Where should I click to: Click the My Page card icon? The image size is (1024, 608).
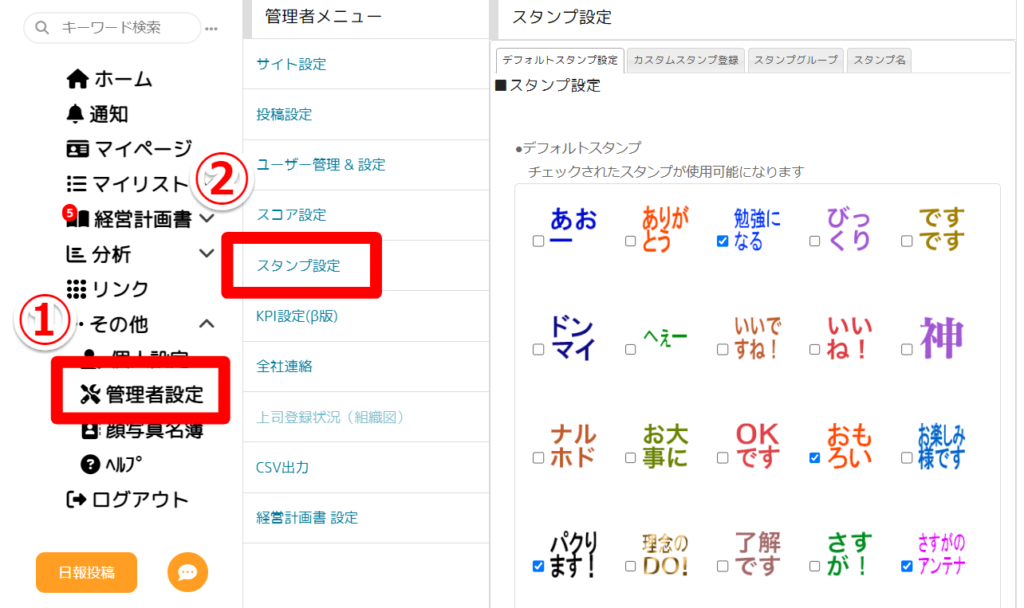click(x=77, y=149)
